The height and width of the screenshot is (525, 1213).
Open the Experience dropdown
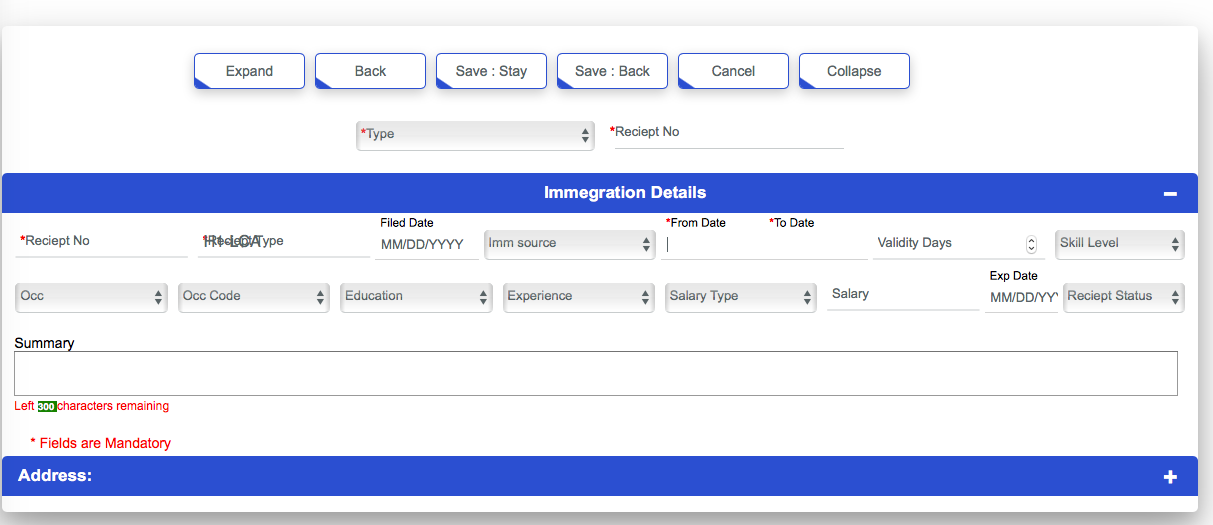point(579,297)
